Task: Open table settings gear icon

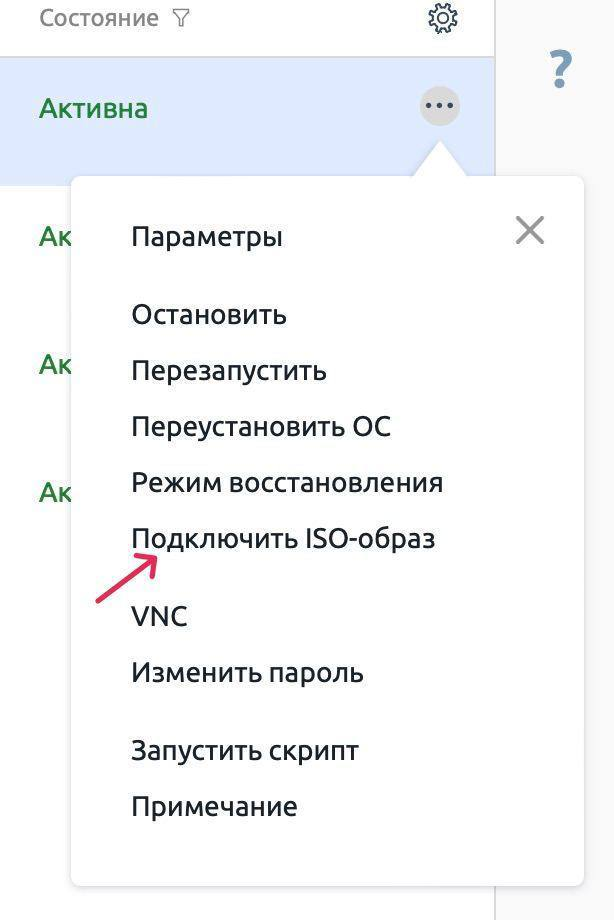Action: (x=442, y=18)
